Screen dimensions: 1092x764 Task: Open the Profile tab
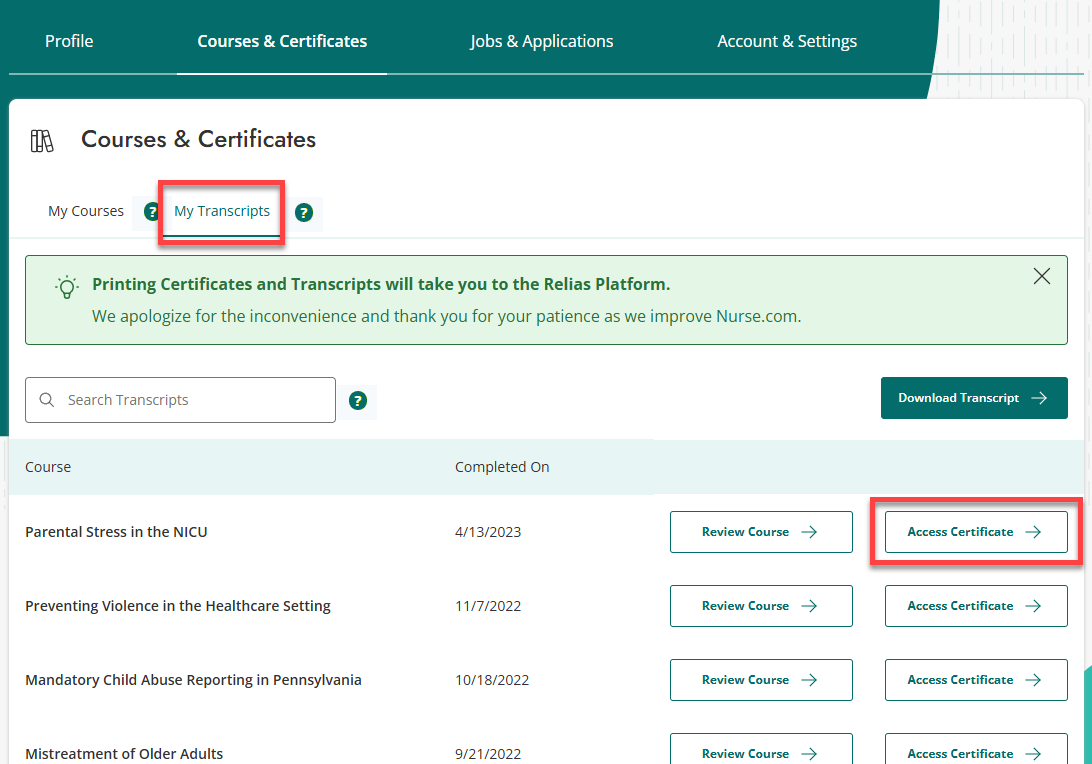pos(69,41)
